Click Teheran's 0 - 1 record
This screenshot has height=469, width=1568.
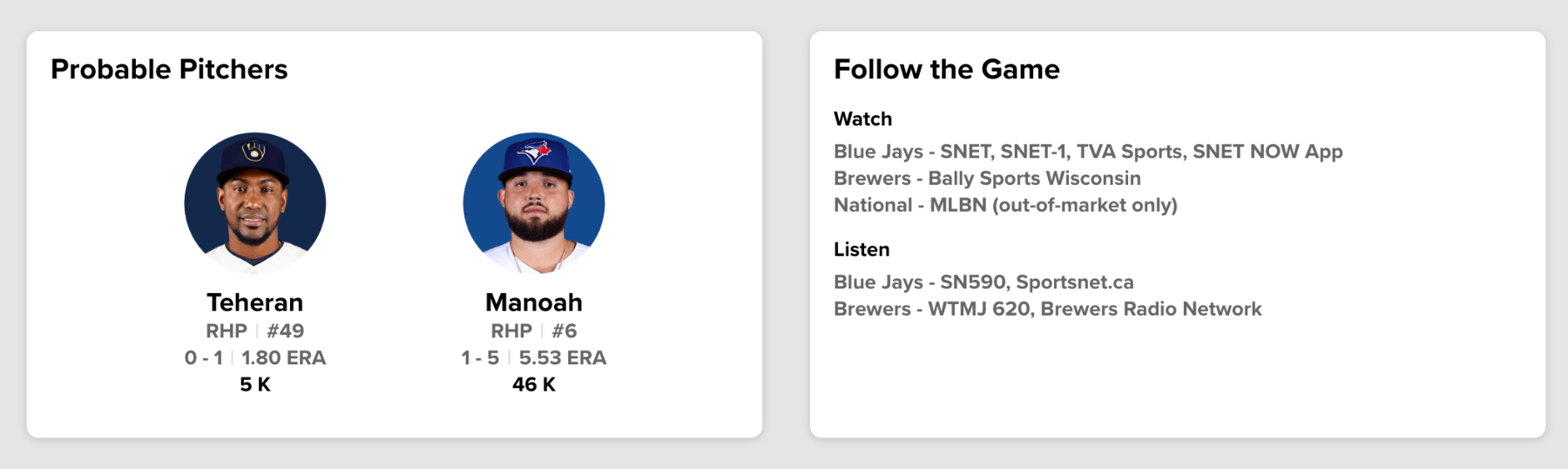tap(204, 358)
